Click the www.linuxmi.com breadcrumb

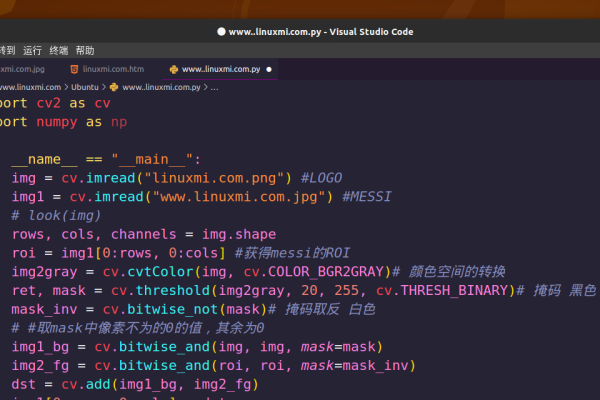[x=30, y=87]
